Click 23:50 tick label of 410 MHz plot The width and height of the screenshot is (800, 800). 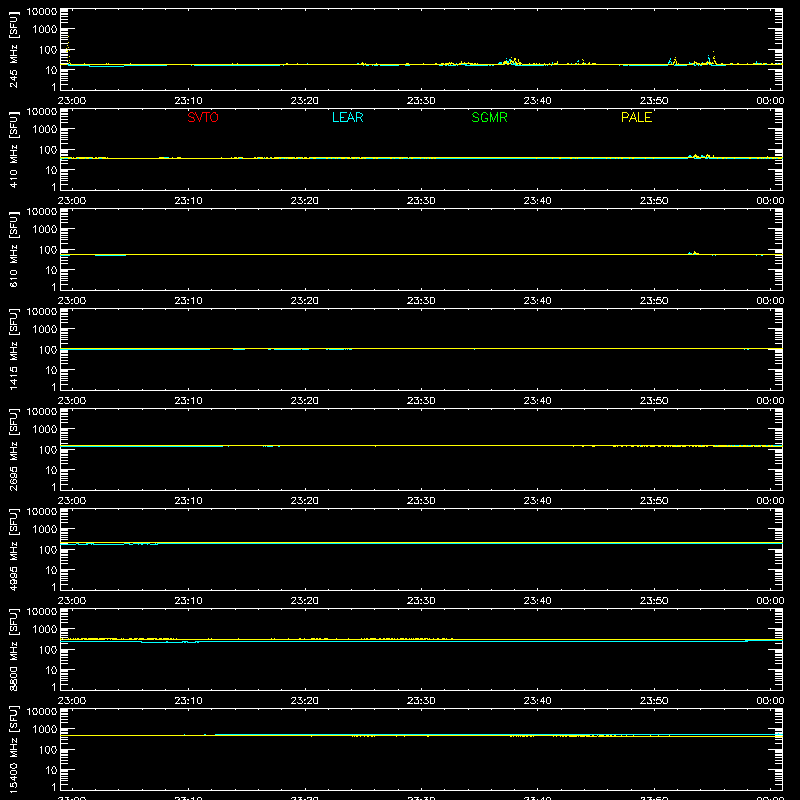654,201
